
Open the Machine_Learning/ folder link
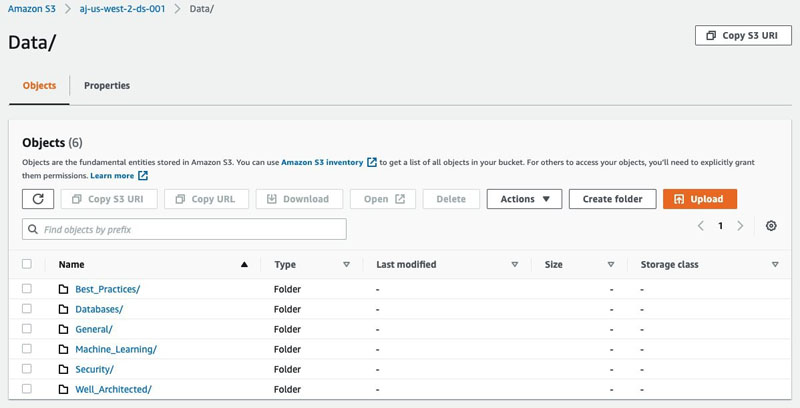click(116, 349)
